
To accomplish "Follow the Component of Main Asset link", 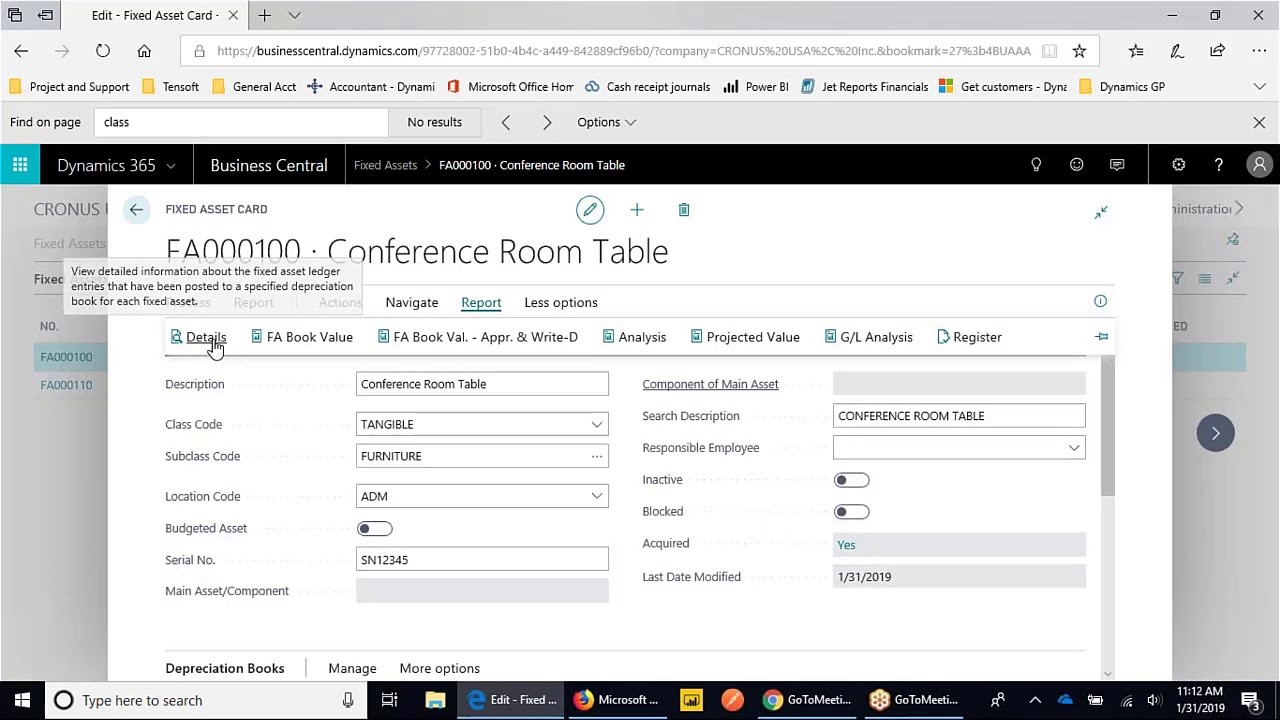I will click(710, 384).
